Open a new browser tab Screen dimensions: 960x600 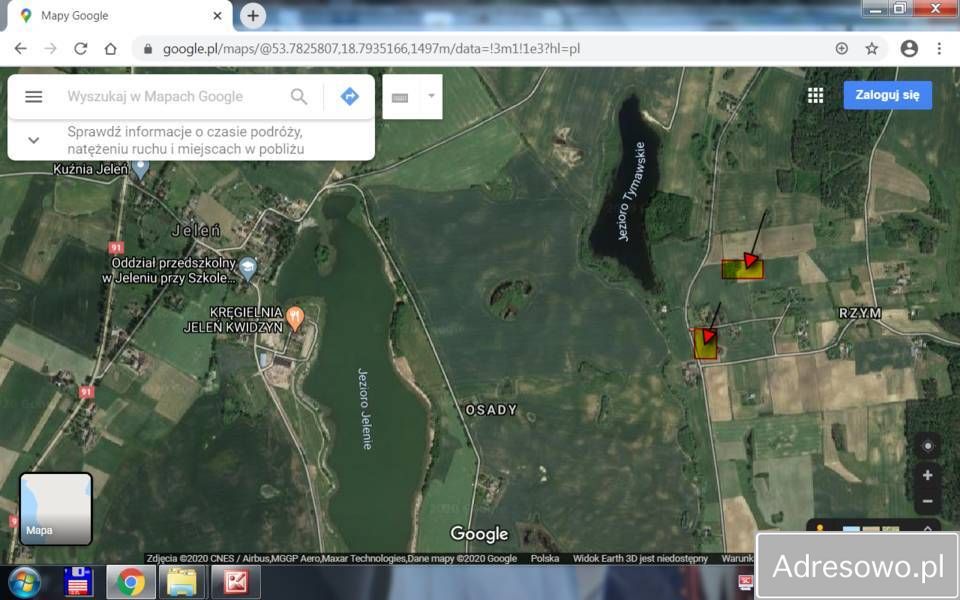(x=253, y=16)
